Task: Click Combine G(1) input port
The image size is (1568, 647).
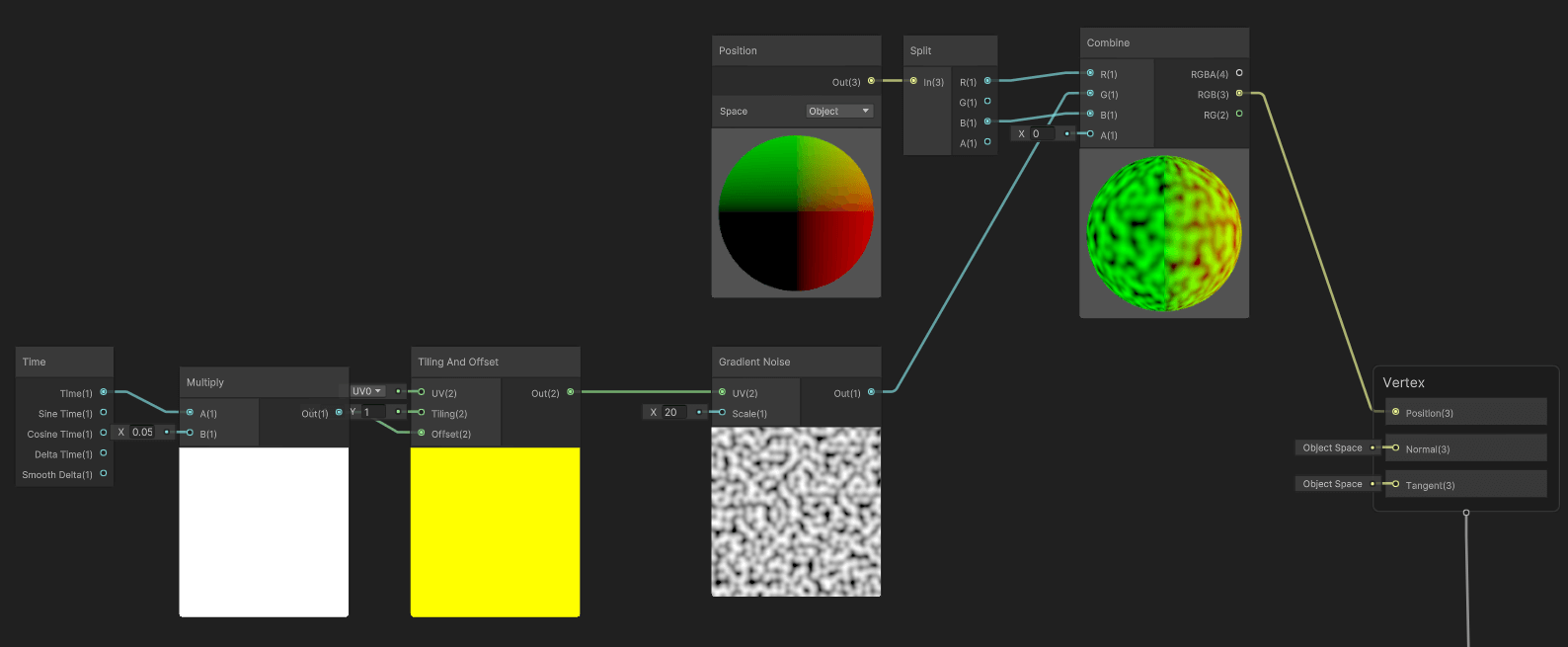Action: [1090, 94]
